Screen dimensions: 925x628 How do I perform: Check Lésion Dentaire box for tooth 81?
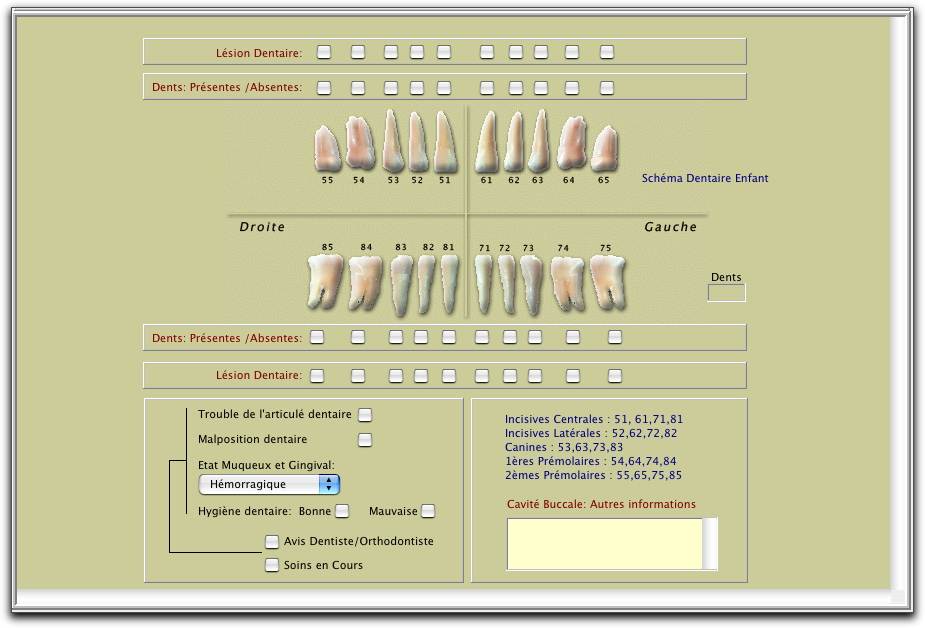point(449,376)
